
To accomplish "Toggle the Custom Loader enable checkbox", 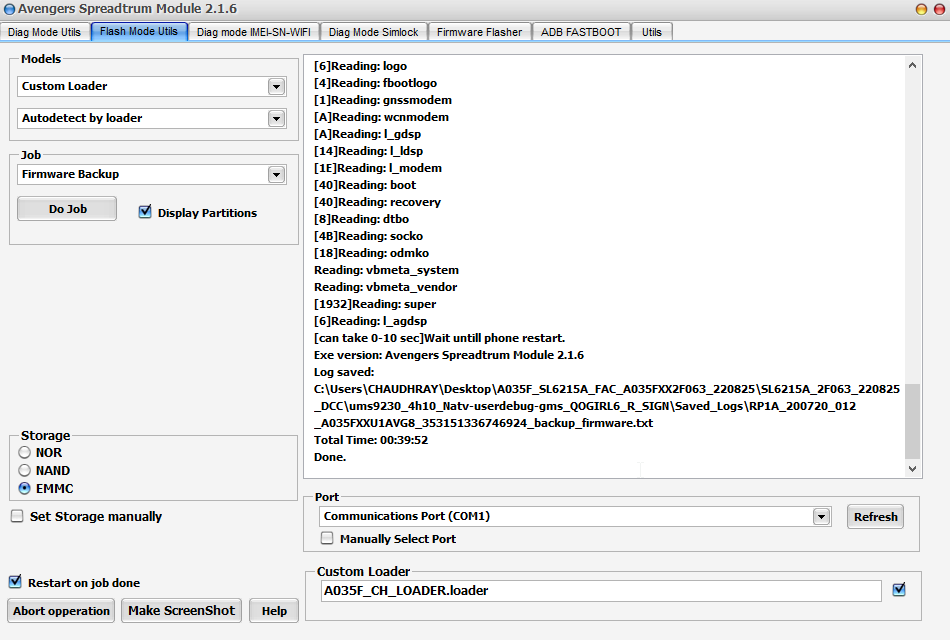I will 899,590.
